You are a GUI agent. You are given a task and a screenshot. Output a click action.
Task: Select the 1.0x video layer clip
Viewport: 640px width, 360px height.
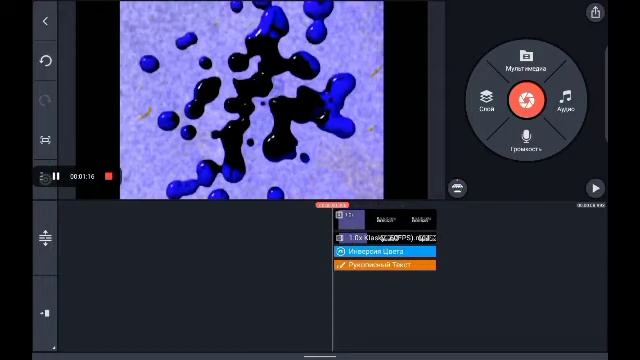pyautogui.click(x=385, y=238)
